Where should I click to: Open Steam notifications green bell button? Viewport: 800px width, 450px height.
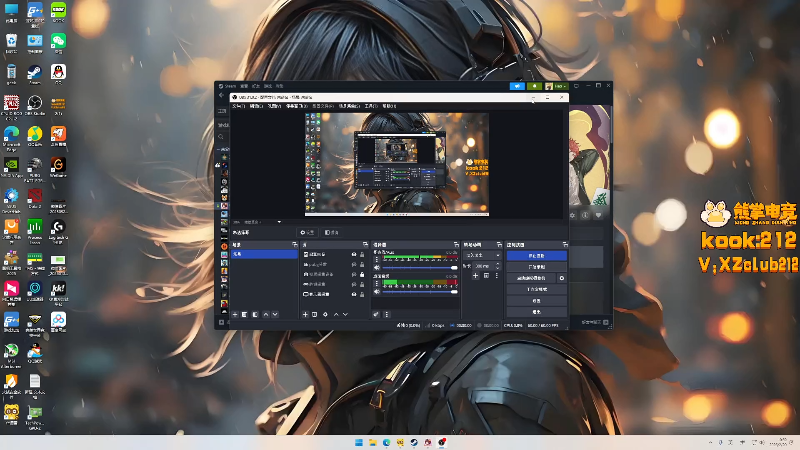(x=534, y=86)
